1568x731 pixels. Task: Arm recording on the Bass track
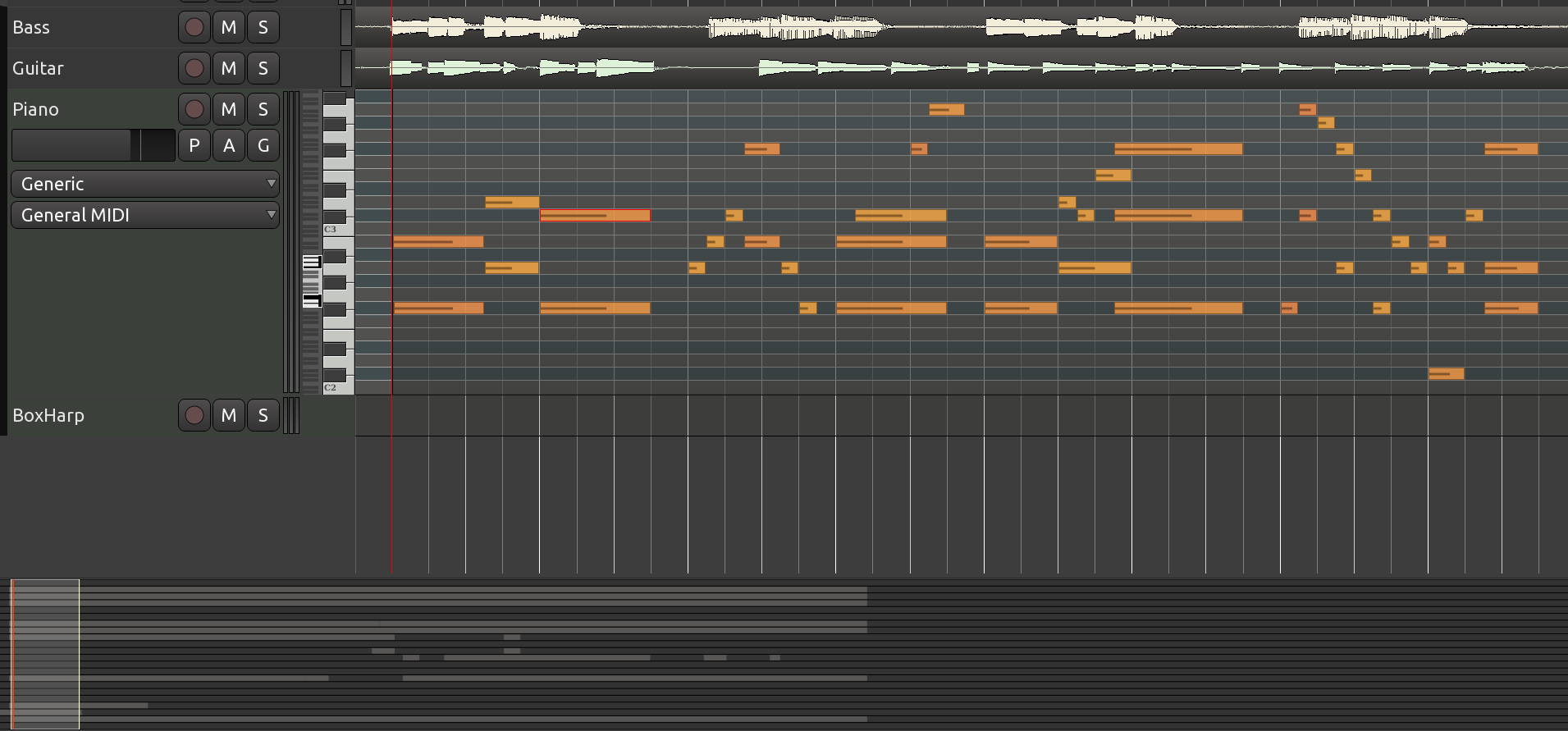(x=194, y=27)
